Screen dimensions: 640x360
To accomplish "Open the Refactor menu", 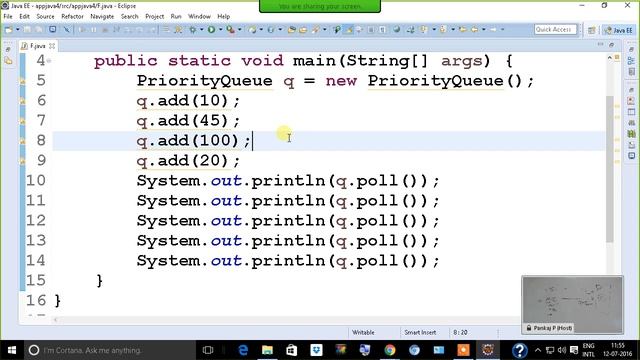I will tap(72, 16).
